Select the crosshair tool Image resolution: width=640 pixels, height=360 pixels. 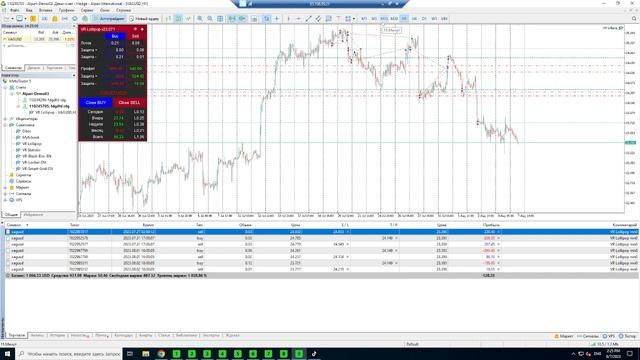click(x=276, y=18)
